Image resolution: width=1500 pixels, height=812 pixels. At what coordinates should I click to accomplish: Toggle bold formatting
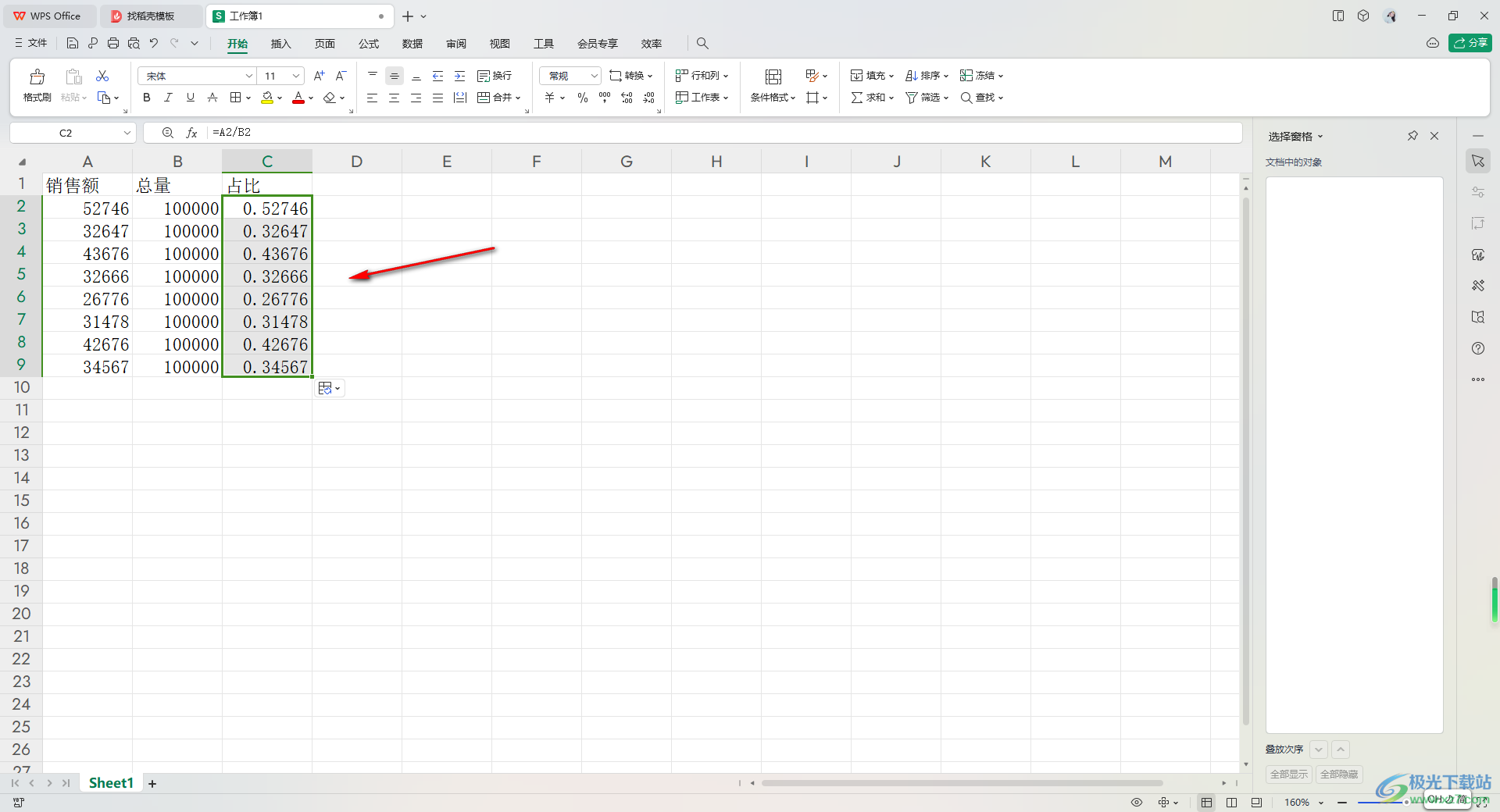146,98
